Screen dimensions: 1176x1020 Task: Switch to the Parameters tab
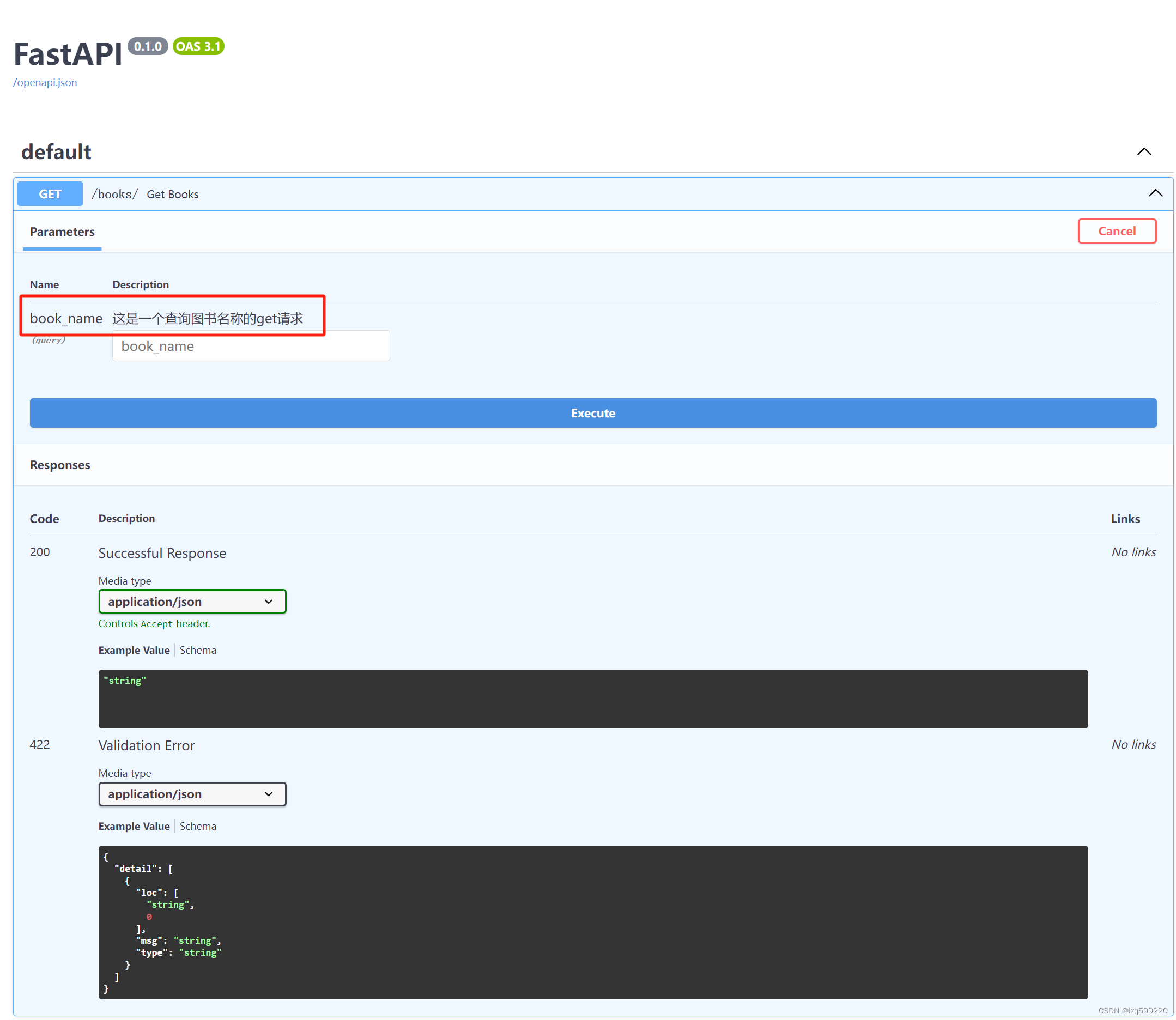(62, 232)
